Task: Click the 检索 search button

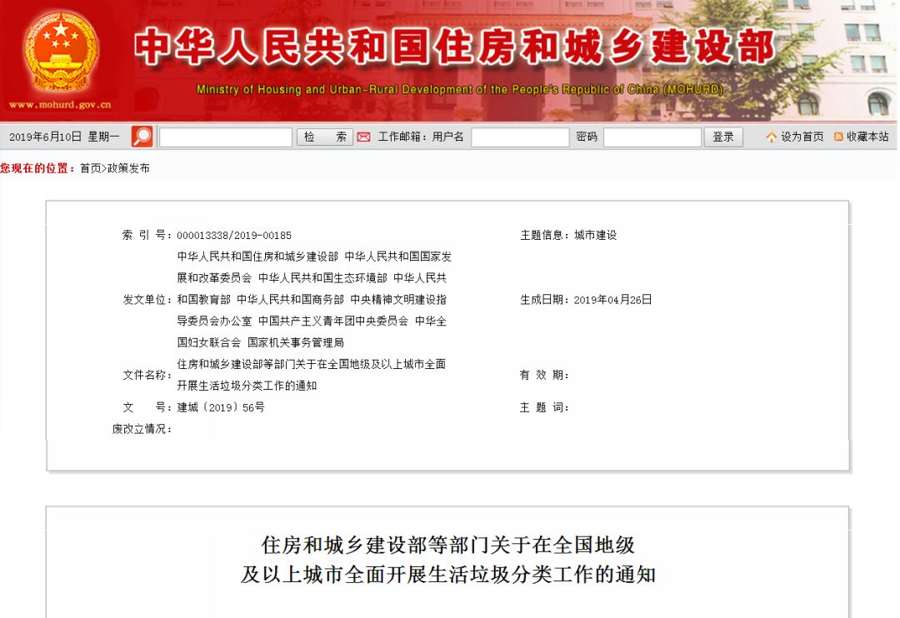Action: pos(325,137)
